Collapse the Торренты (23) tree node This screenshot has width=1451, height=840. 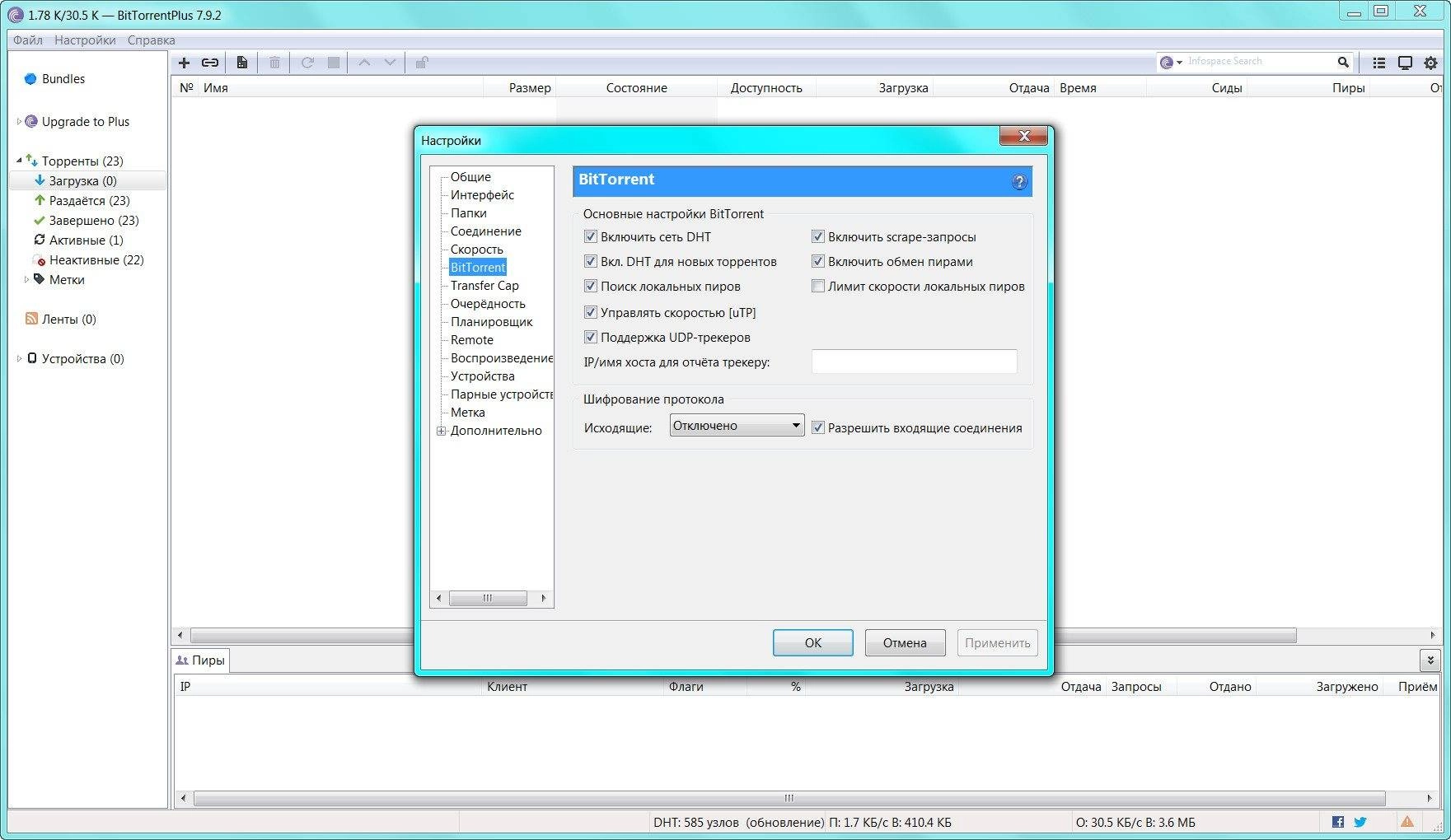click(x=19, y=161)
